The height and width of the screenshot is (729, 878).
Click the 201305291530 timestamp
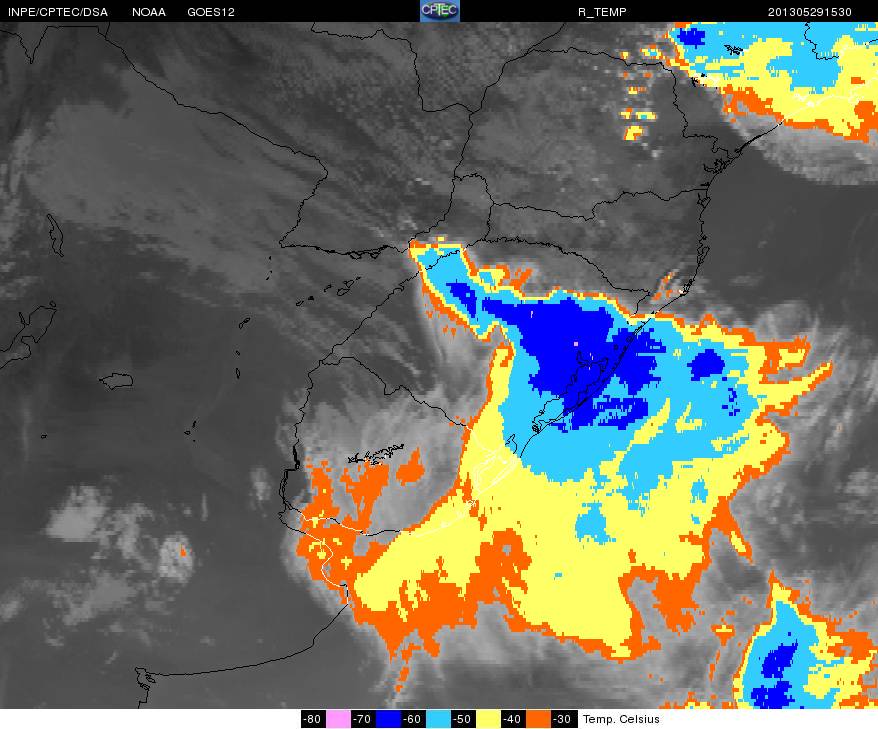tap(810, 12)
